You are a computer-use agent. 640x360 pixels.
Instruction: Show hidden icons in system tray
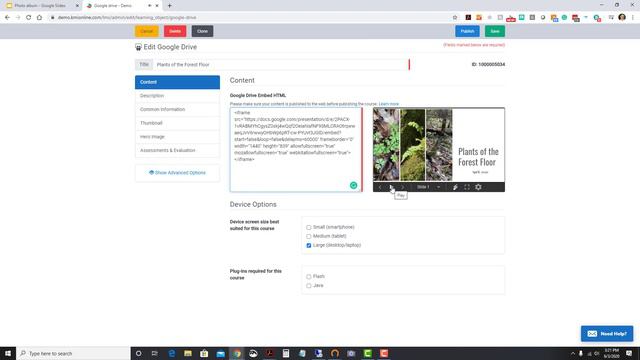tap(573, 353)
